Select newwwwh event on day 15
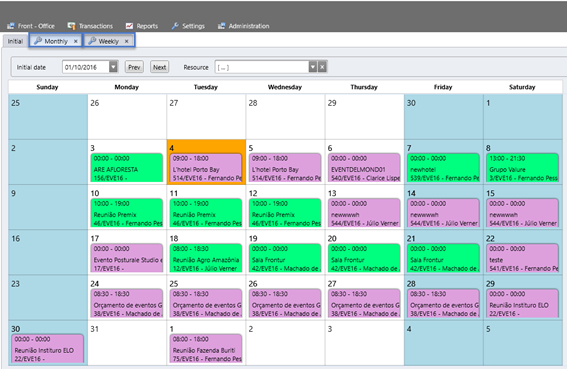The image size is (567, 369). (x=523, y=213)
